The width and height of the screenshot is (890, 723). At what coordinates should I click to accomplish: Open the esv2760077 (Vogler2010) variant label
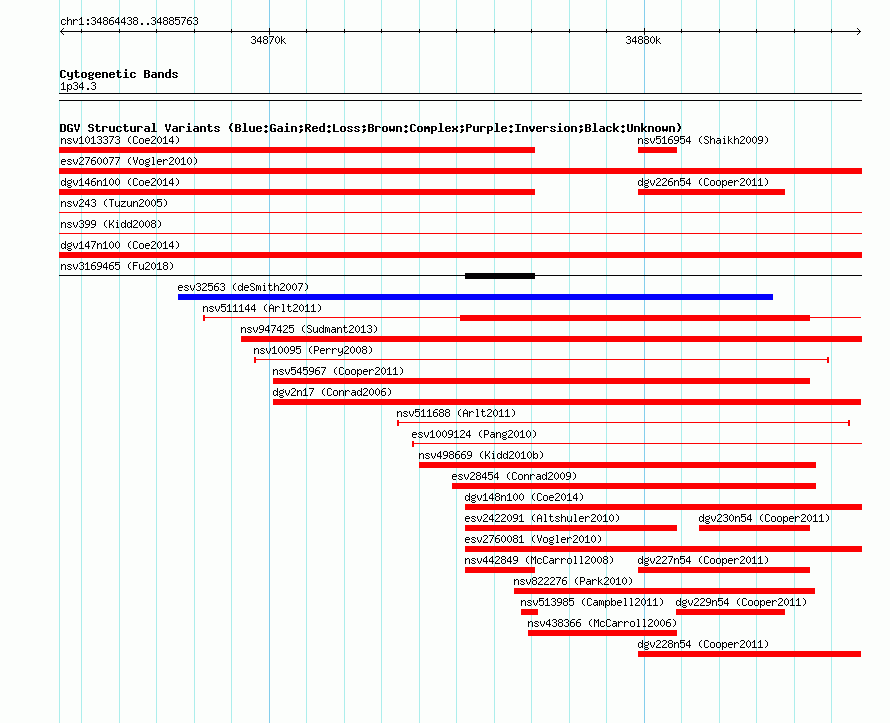point(129,161)
